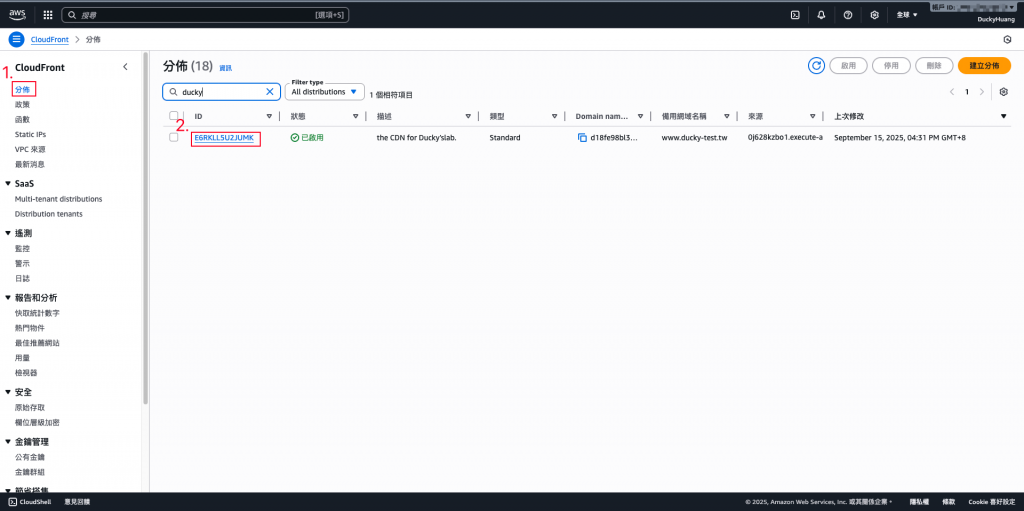Open 函數 in the sidebar
The width and height of the screenshot is (1024, 511).
(22, 120)
